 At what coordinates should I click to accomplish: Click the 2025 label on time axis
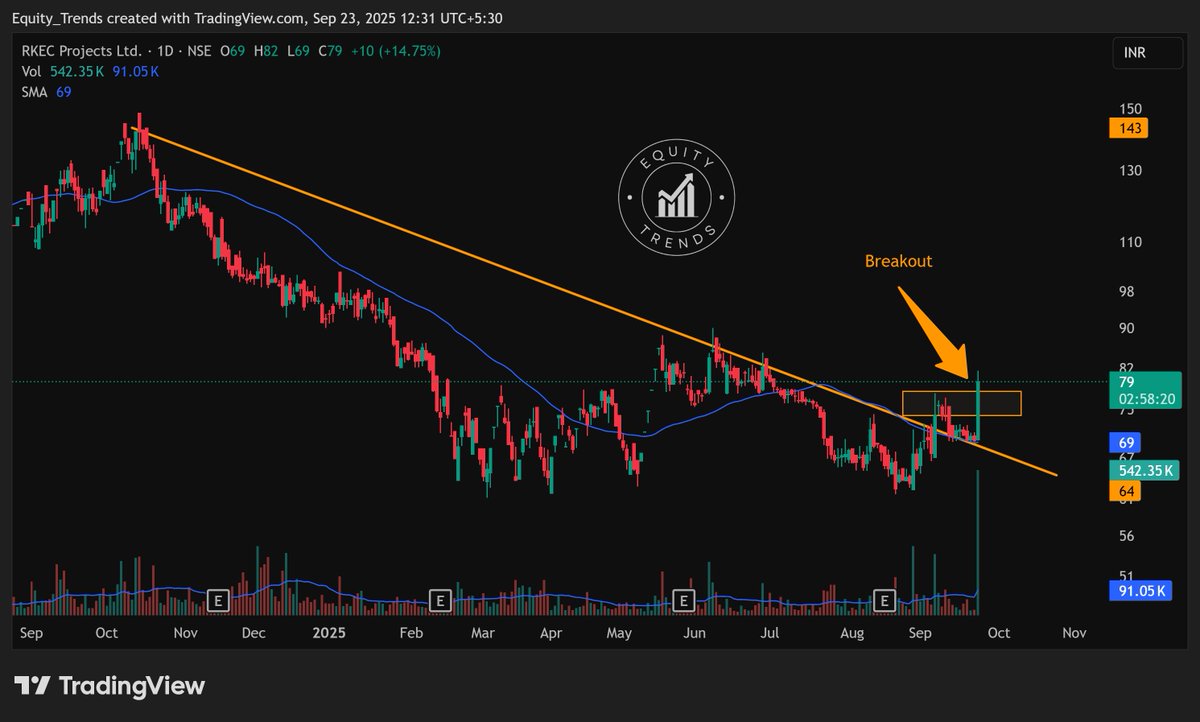click(x=328, y=633)
